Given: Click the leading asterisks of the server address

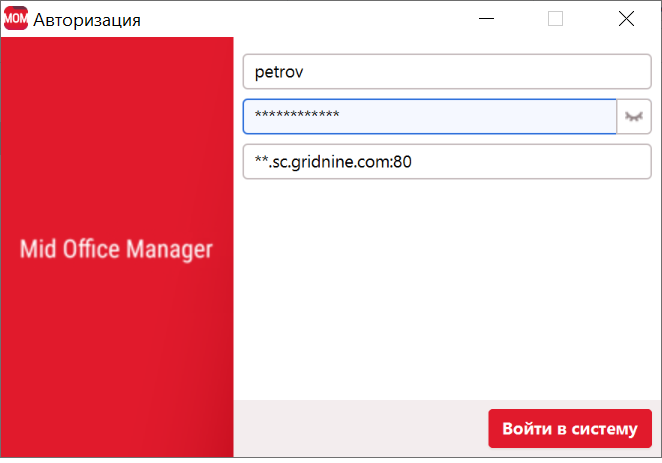Looking at the screenshot, I should point(262,162).
